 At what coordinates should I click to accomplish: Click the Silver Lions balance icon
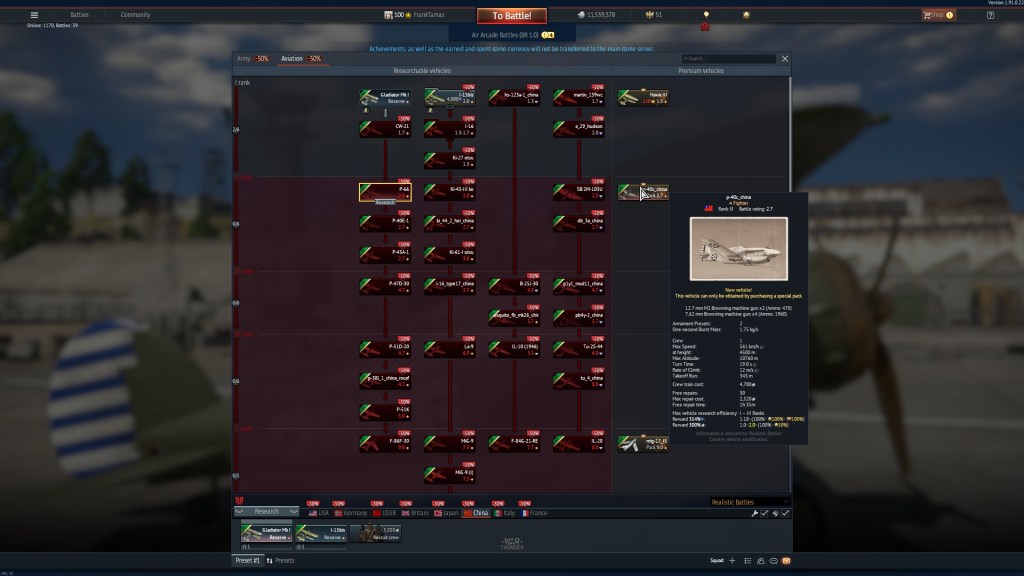(582, 15)
